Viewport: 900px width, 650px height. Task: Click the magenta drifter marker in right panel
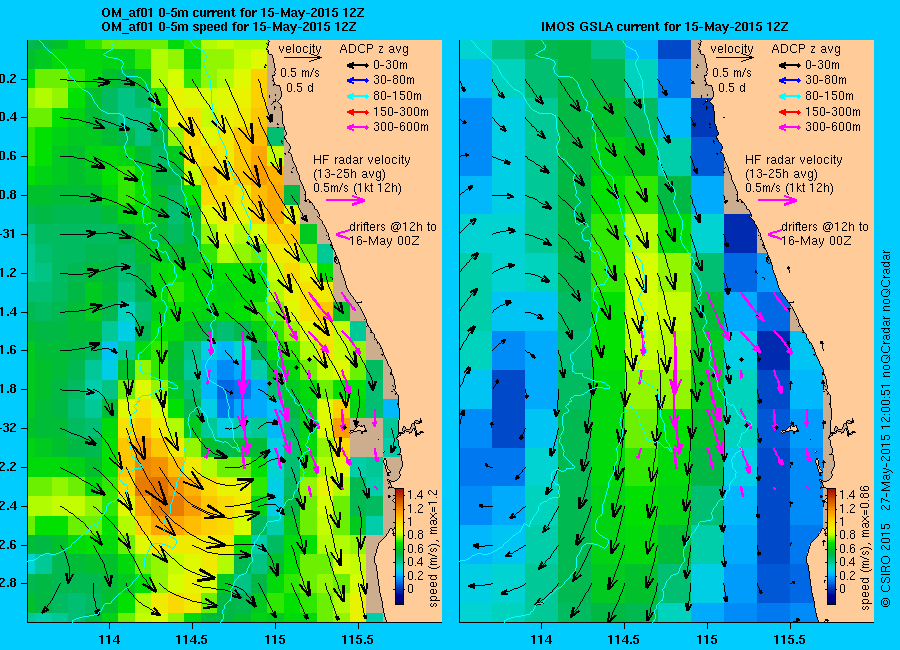tap(775, 234)
